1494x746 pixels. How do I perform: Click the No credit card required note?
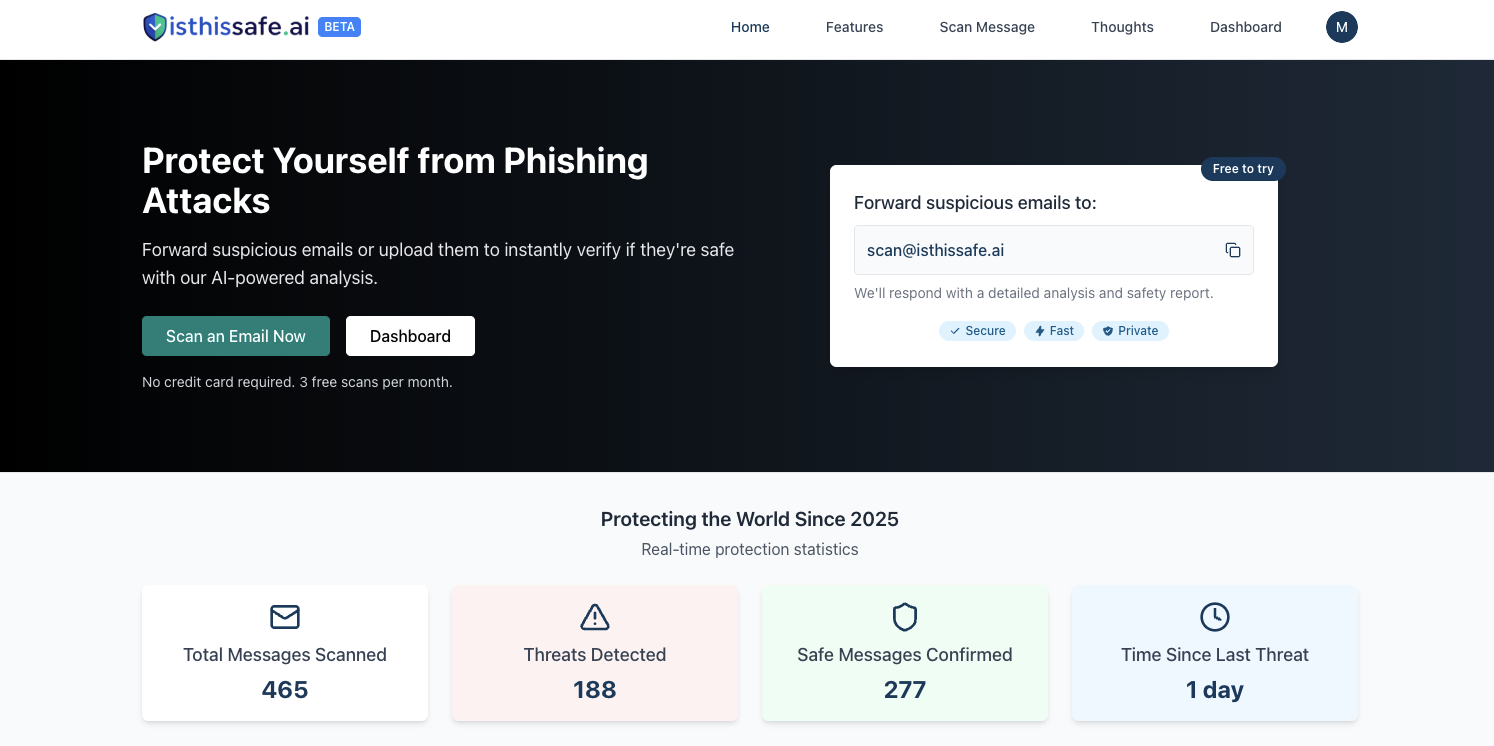click(x=297, y=382)
